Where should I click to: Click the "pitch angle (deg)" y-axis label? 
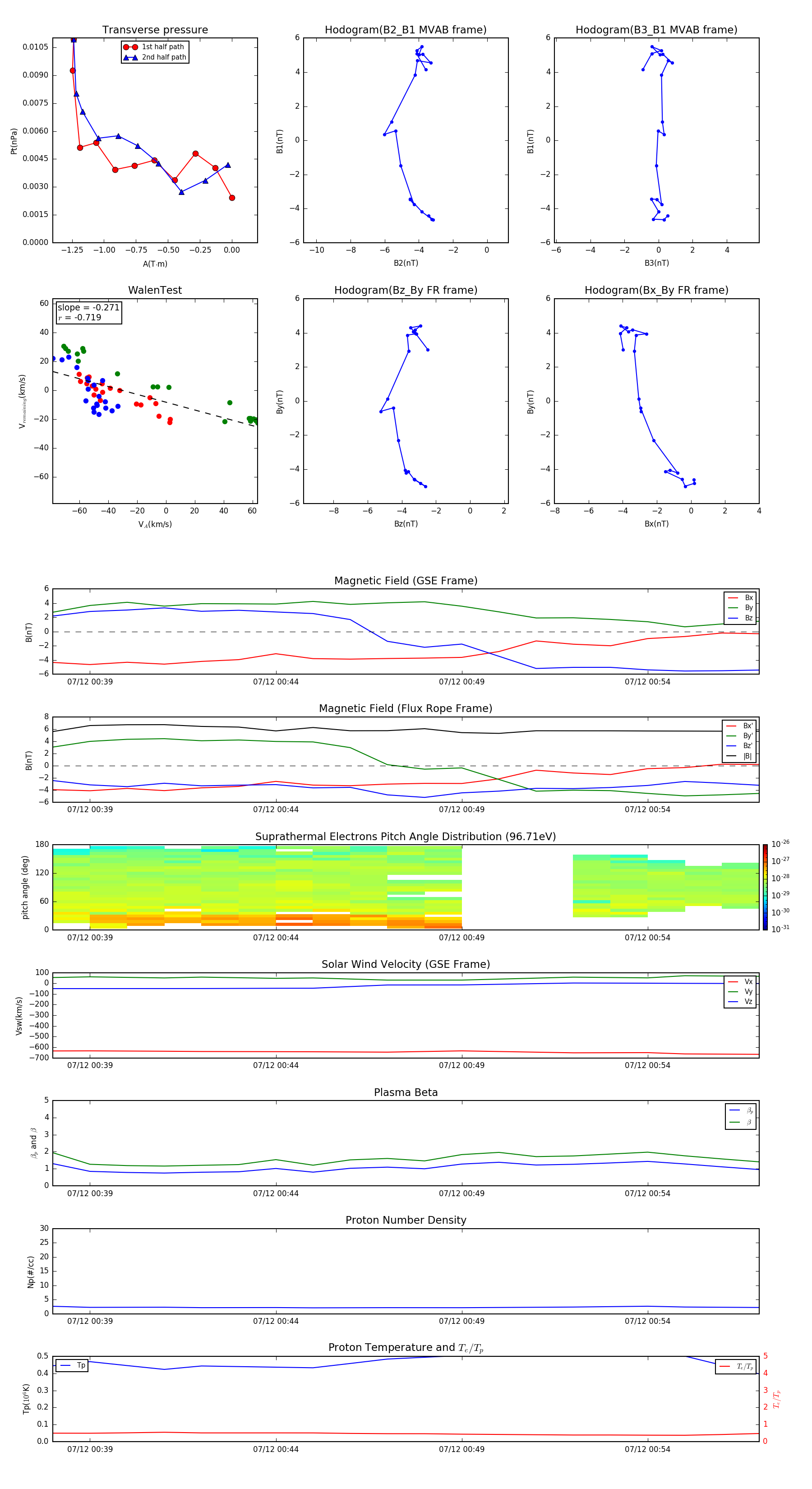tap(25, 887)
